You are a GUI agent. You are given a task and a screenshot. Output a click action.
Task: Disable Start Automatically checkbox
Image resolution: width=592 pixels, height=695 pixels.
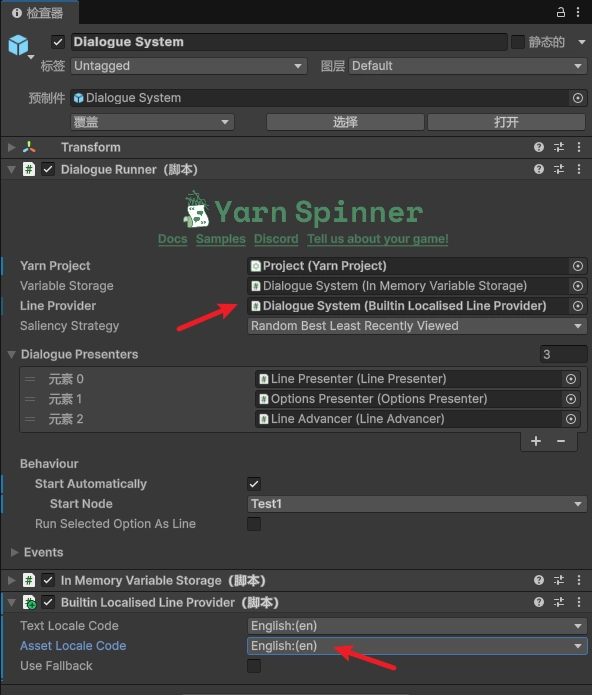(x=254, y=484)
